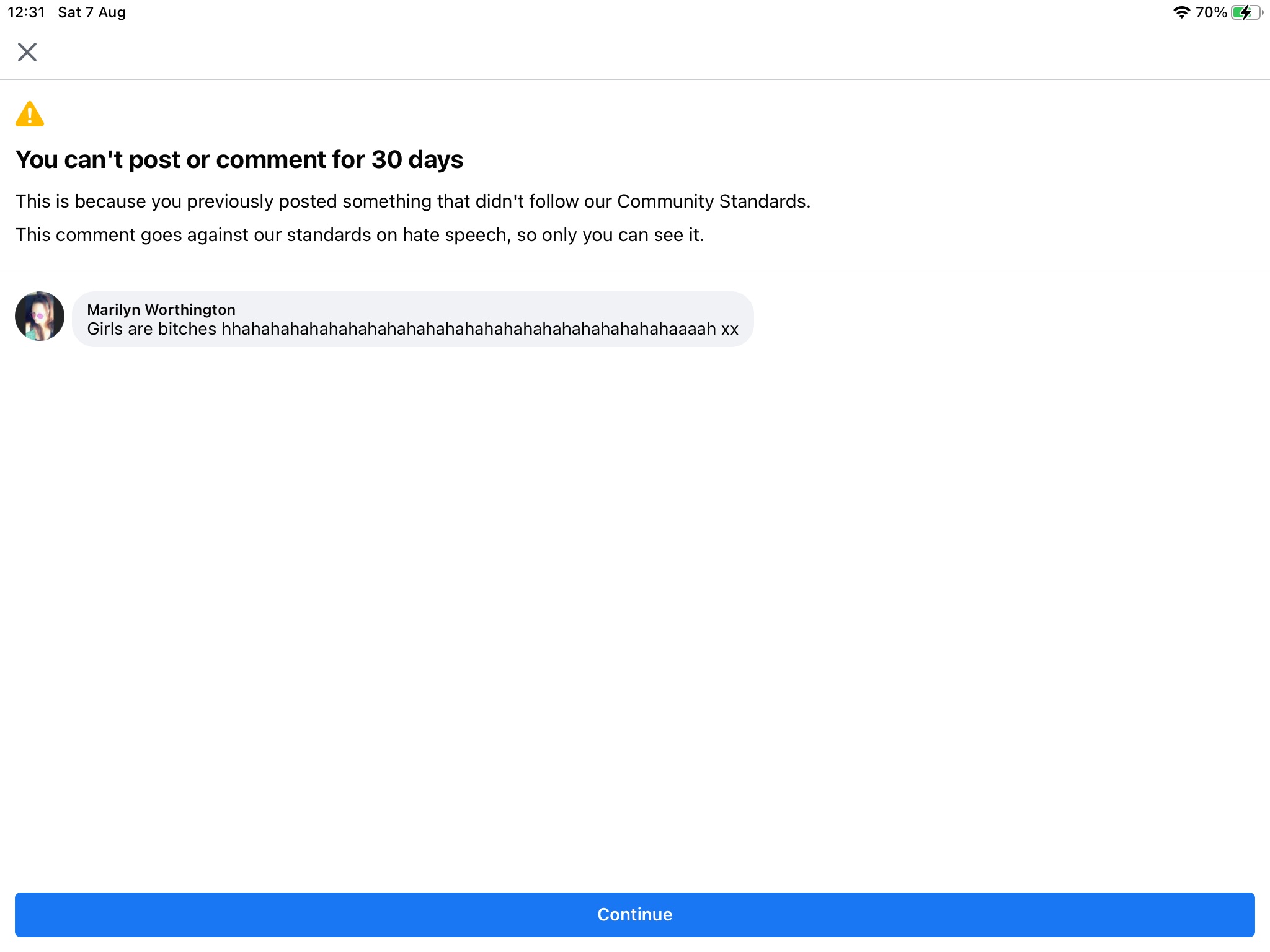Click the separator line under the warning text

[635, 271]
